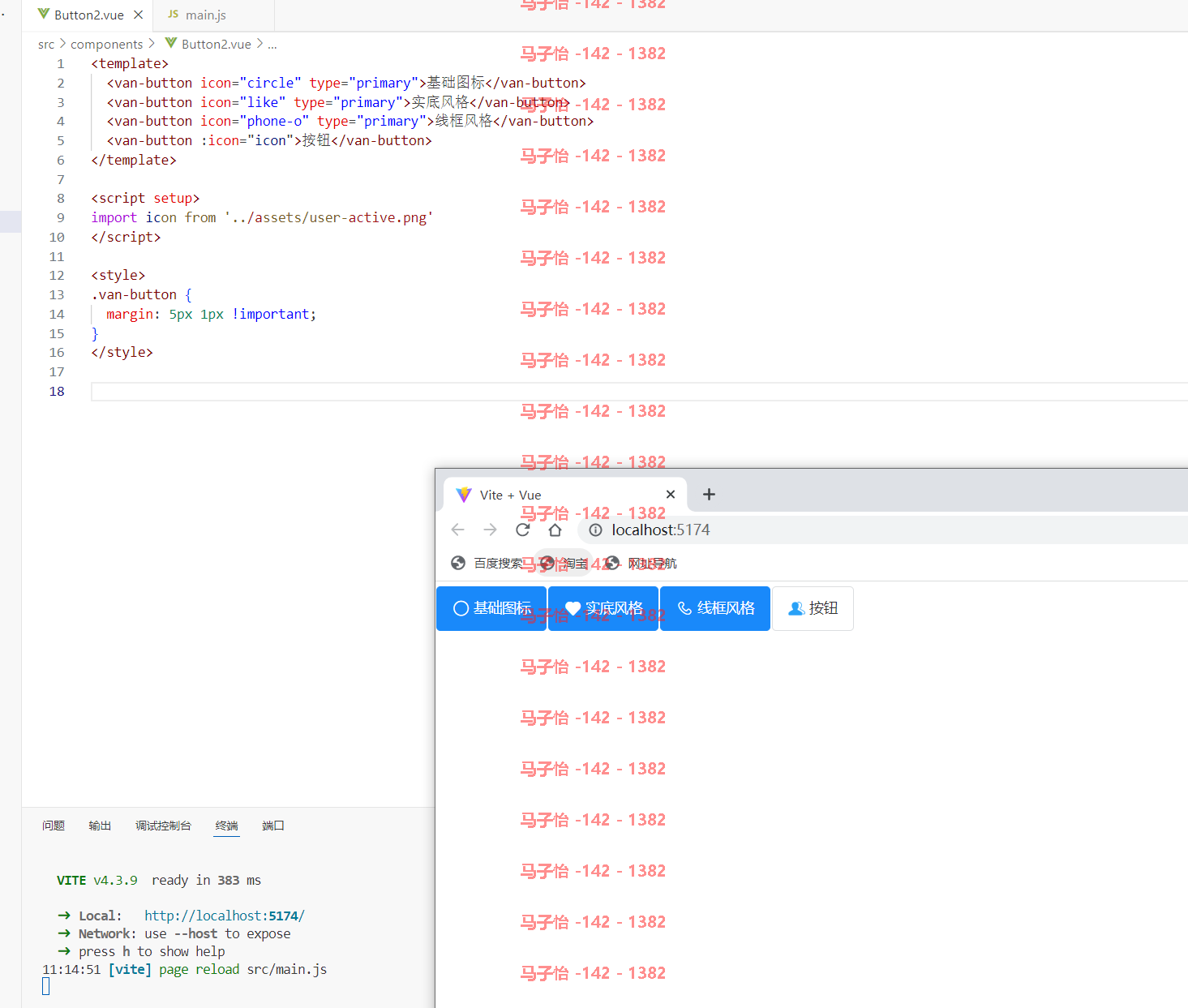
Task: Click the .van-button selector on line 13
Action: (x=134, y=294)
